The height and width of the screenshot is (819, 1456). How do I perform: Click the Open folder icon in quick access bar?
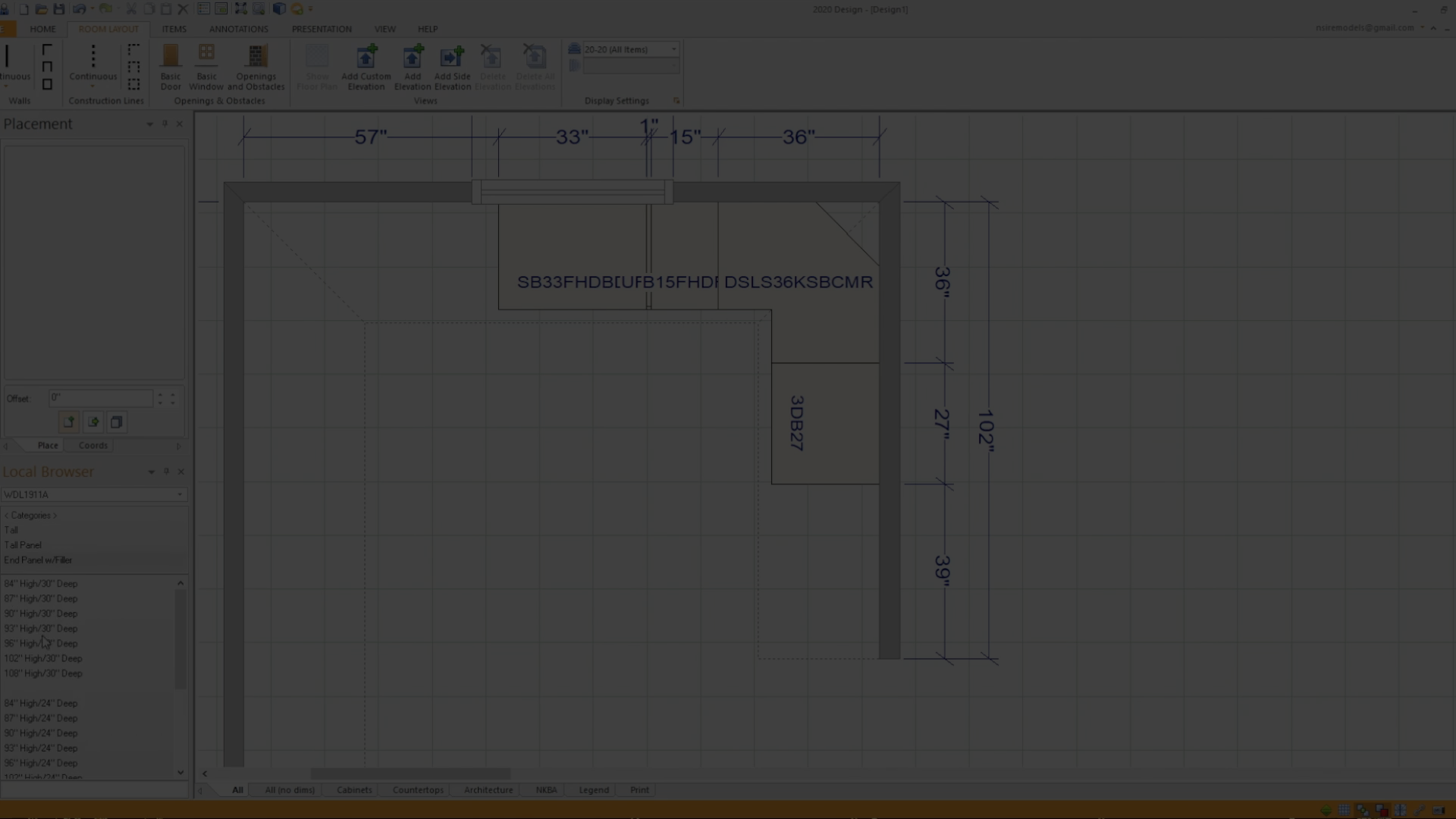(41, 9)
